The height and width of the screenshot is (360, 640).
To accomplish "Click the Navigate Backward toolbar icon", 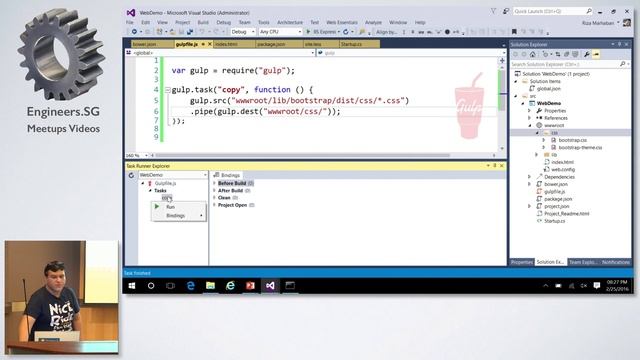I will click(x=134, y=32).
